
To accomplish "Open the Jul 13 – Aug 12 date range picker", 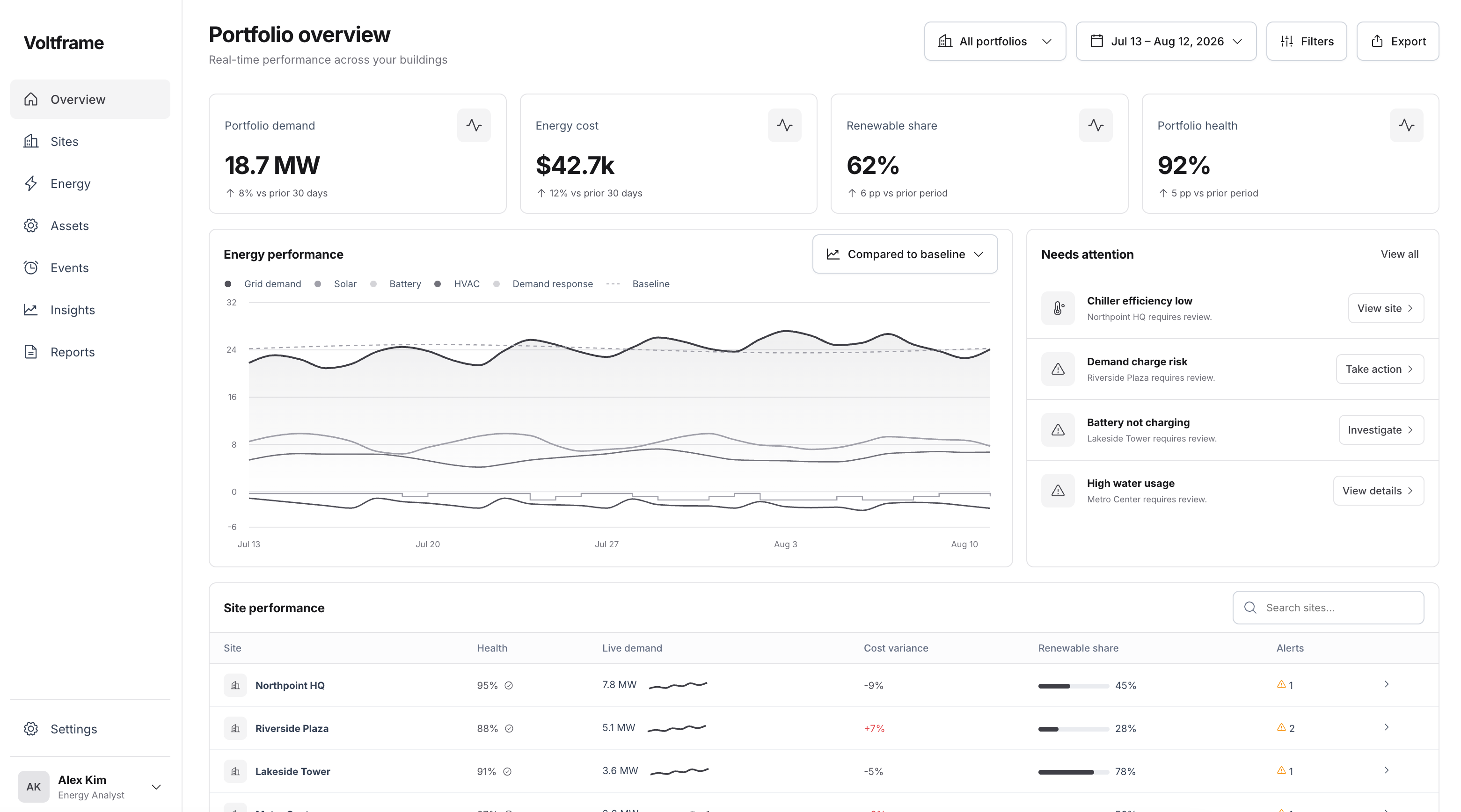I will 1166,41.
